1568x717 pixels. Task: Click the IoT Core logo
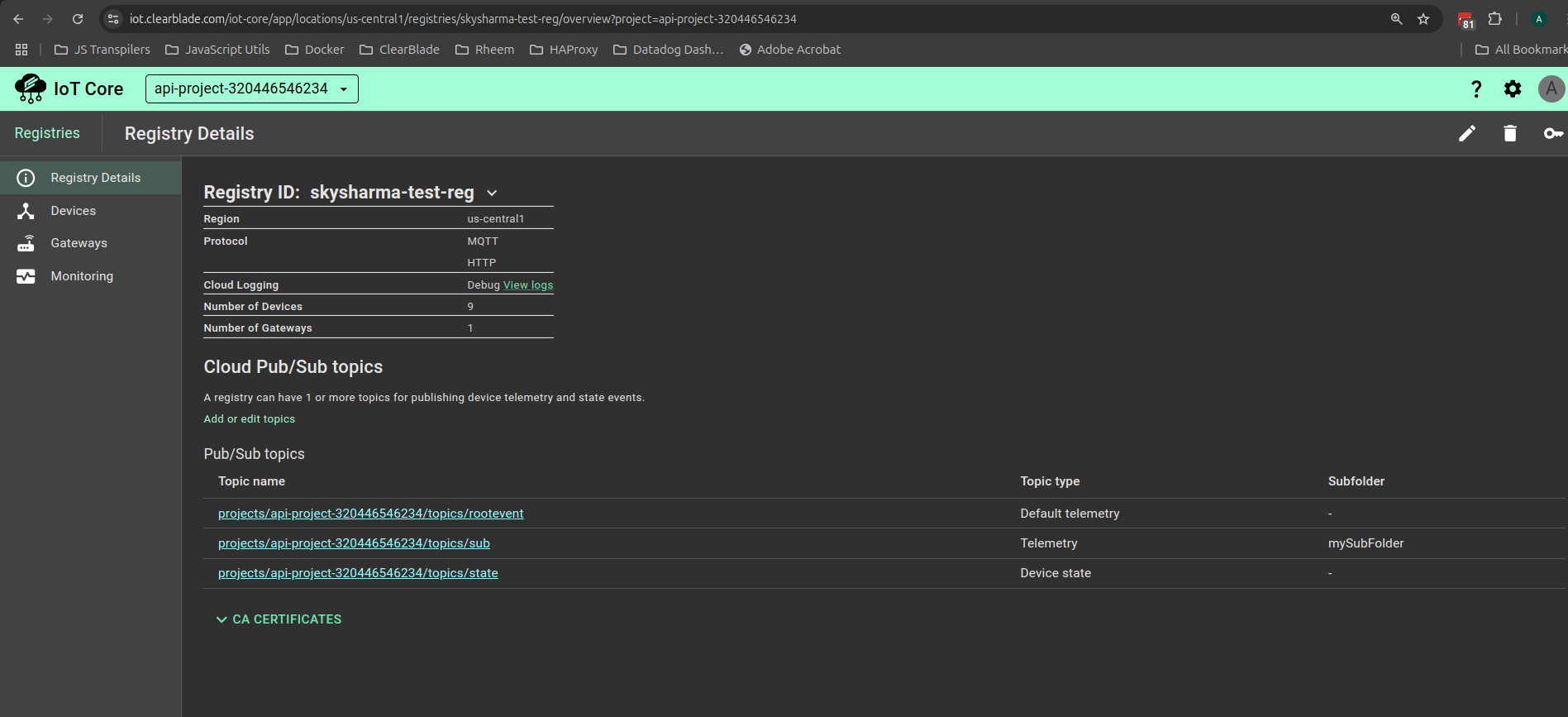pos(31,88)
